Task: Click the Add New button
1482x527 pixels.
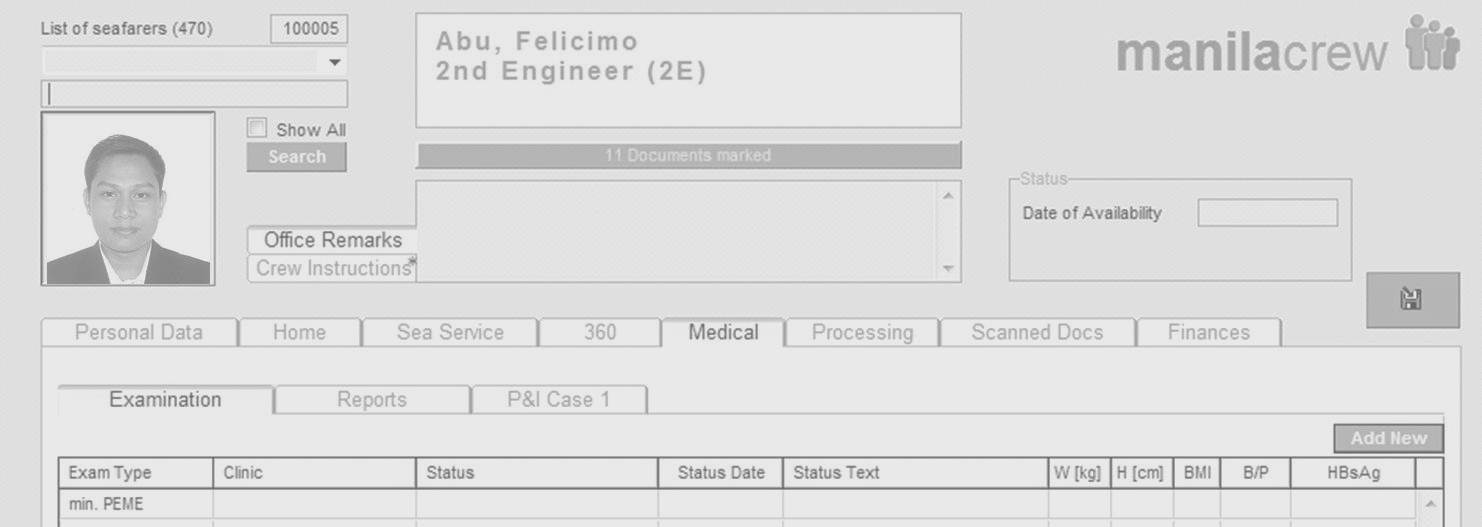Action: 1388,438
